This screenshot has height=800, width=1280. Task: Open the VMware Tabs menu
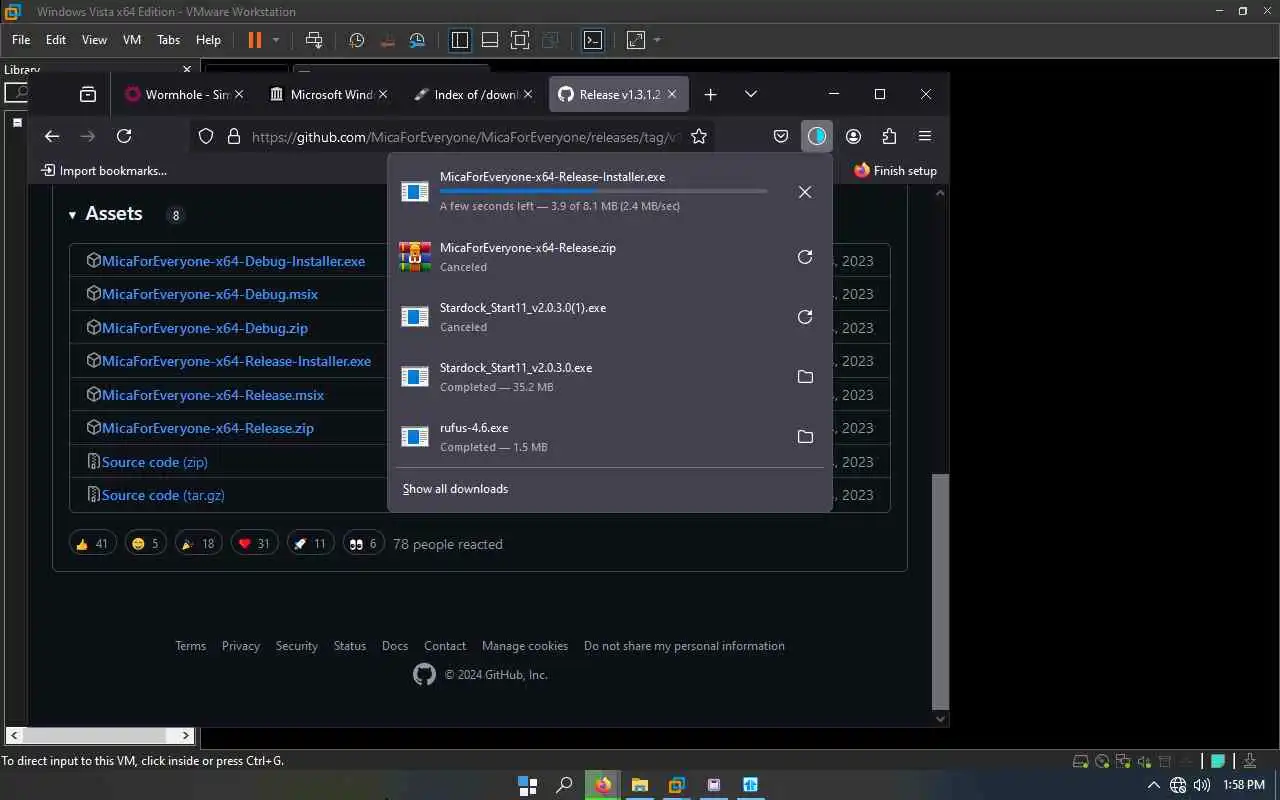168,40
